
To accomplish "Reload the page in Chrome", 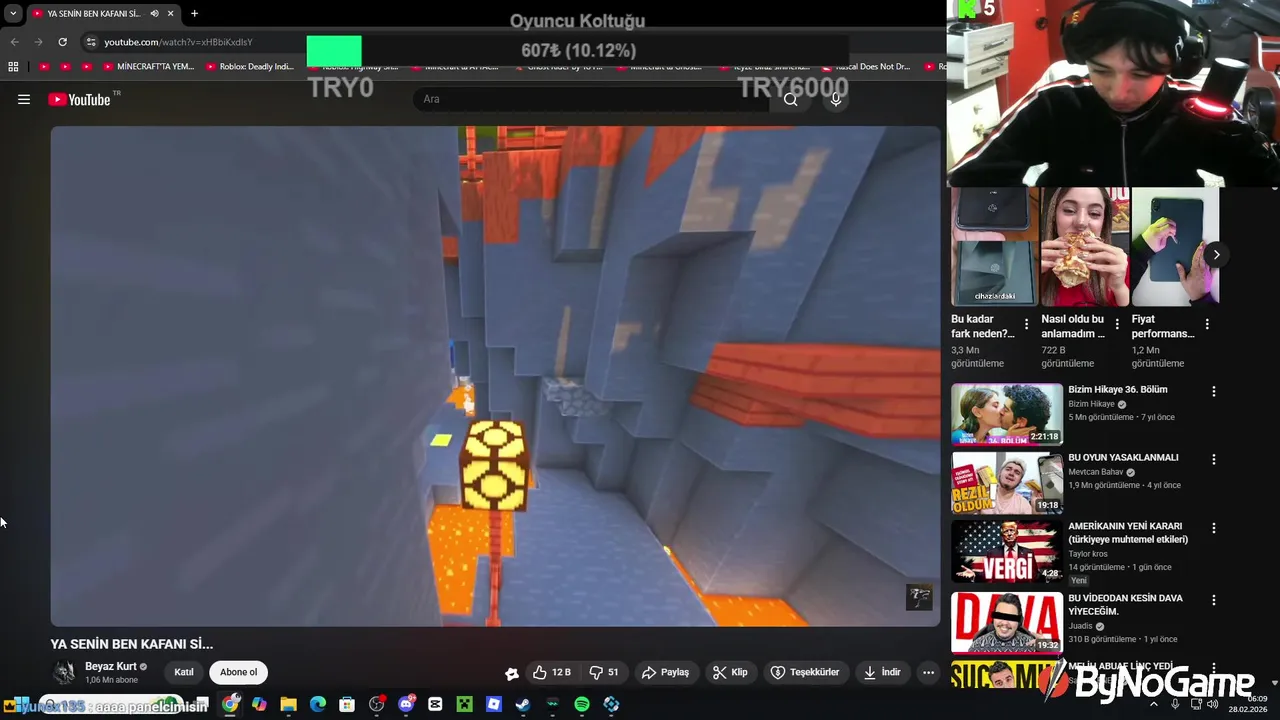I will 62,42.
